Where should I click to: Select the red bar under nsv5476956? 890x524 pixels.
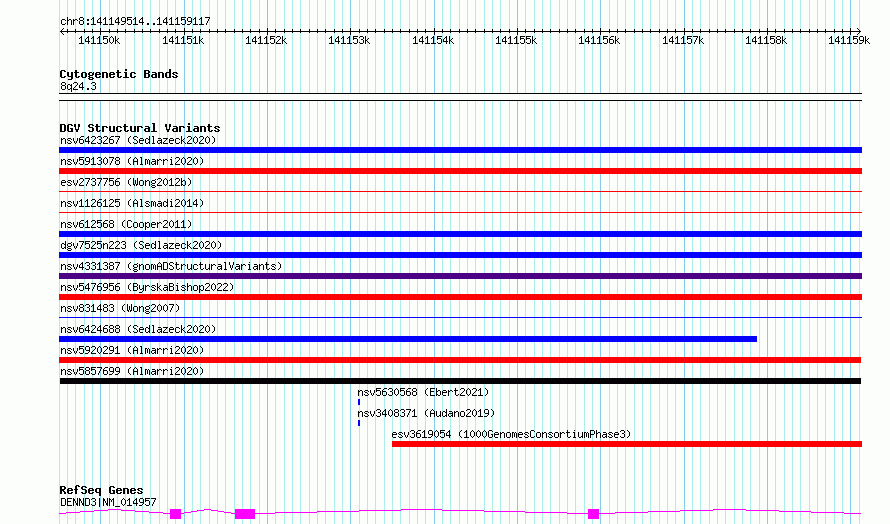coord(460,297)
